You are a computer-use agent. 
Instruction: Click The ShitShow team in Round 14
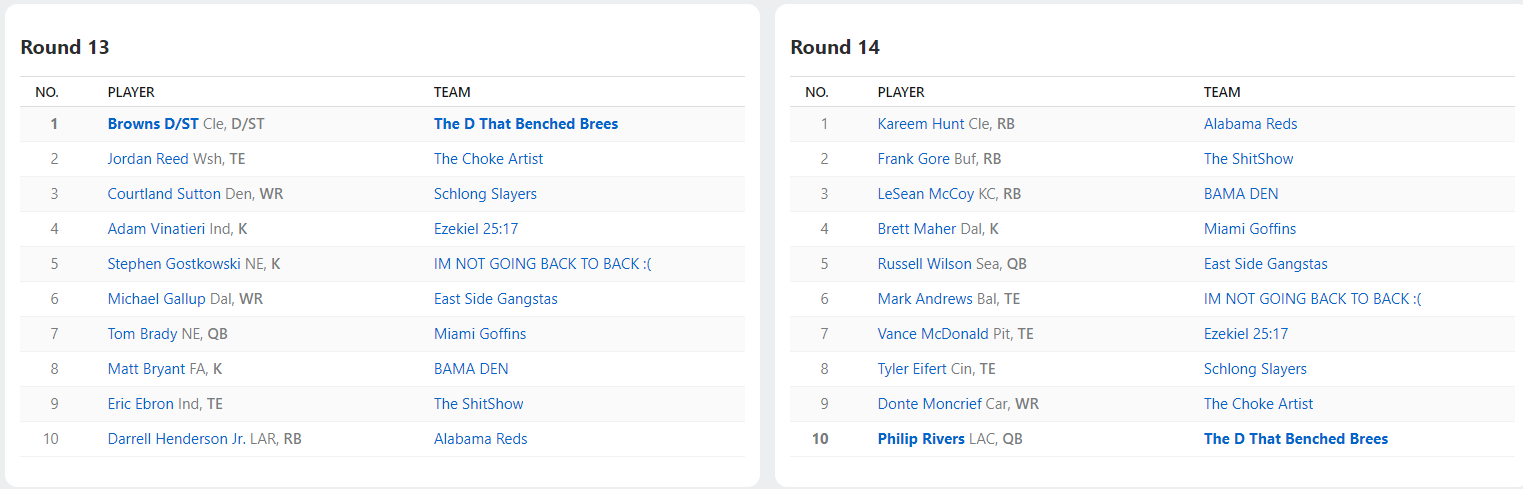tap(1248, 159)
